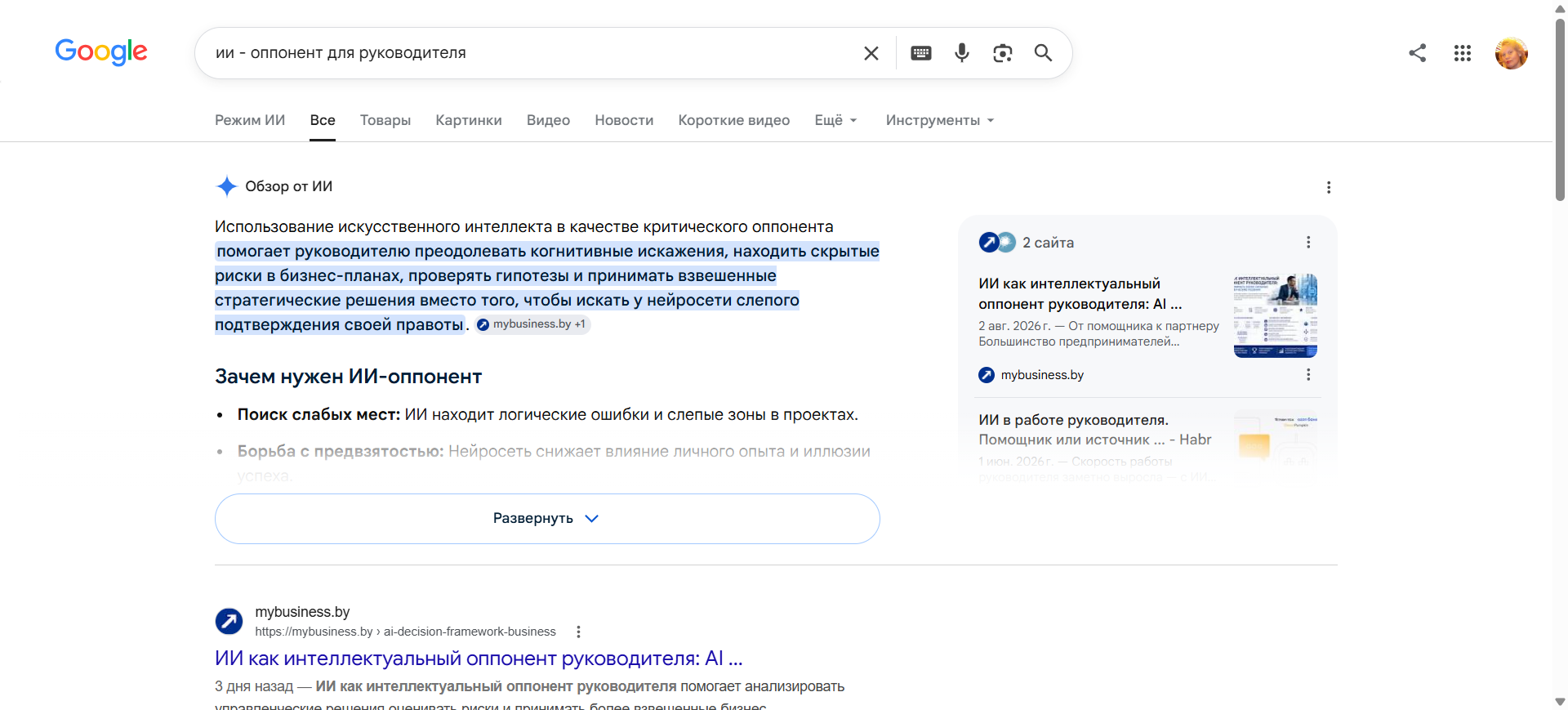Open options menu of mybusiness.by source card
This screenshot has height=710, width=1568.
point(1308,375)
